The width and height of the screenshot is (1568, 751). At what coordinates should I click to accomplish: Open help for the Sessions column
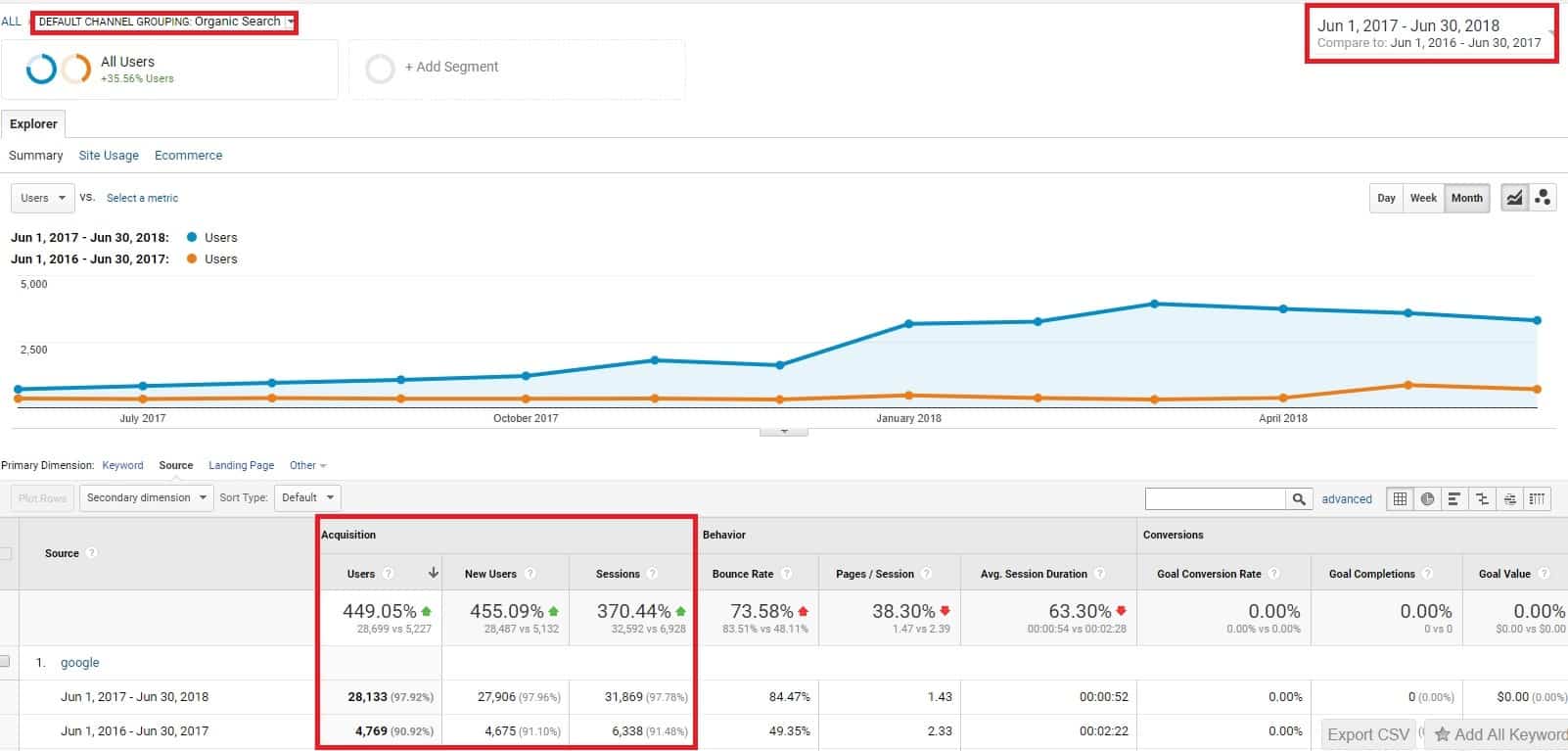[652, 574]
